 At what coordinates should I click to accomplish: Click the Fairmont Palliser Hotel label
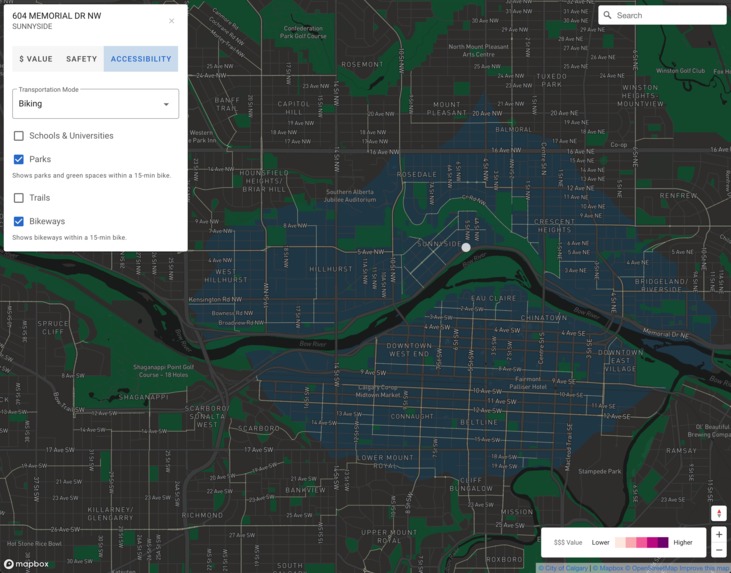(x=528, y=383)
